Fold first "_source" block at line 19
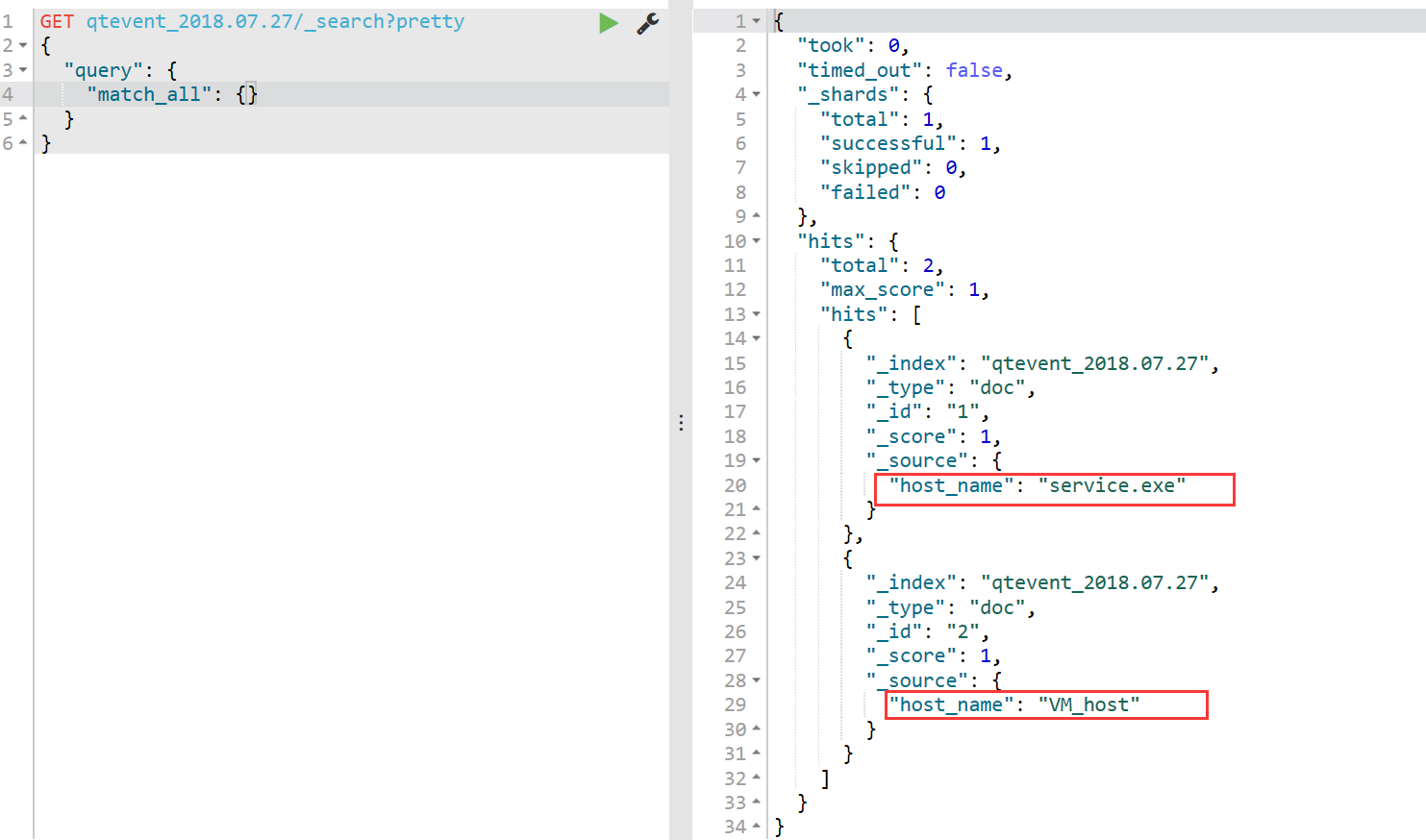This screenshot has height=840, width=1426. tap(757, 460)
